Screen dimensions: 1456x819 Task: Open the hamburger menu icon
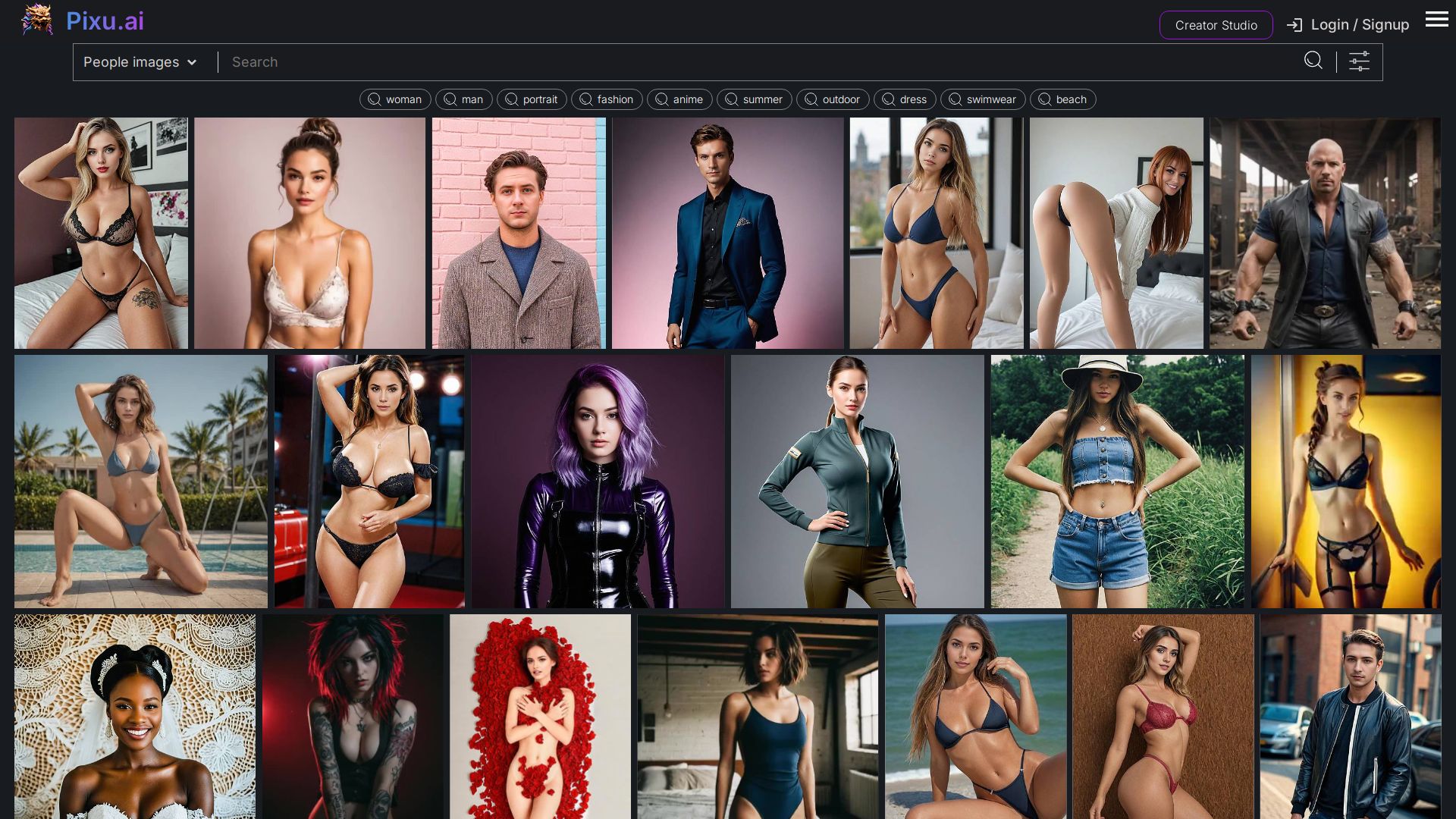coord(1436,20)
